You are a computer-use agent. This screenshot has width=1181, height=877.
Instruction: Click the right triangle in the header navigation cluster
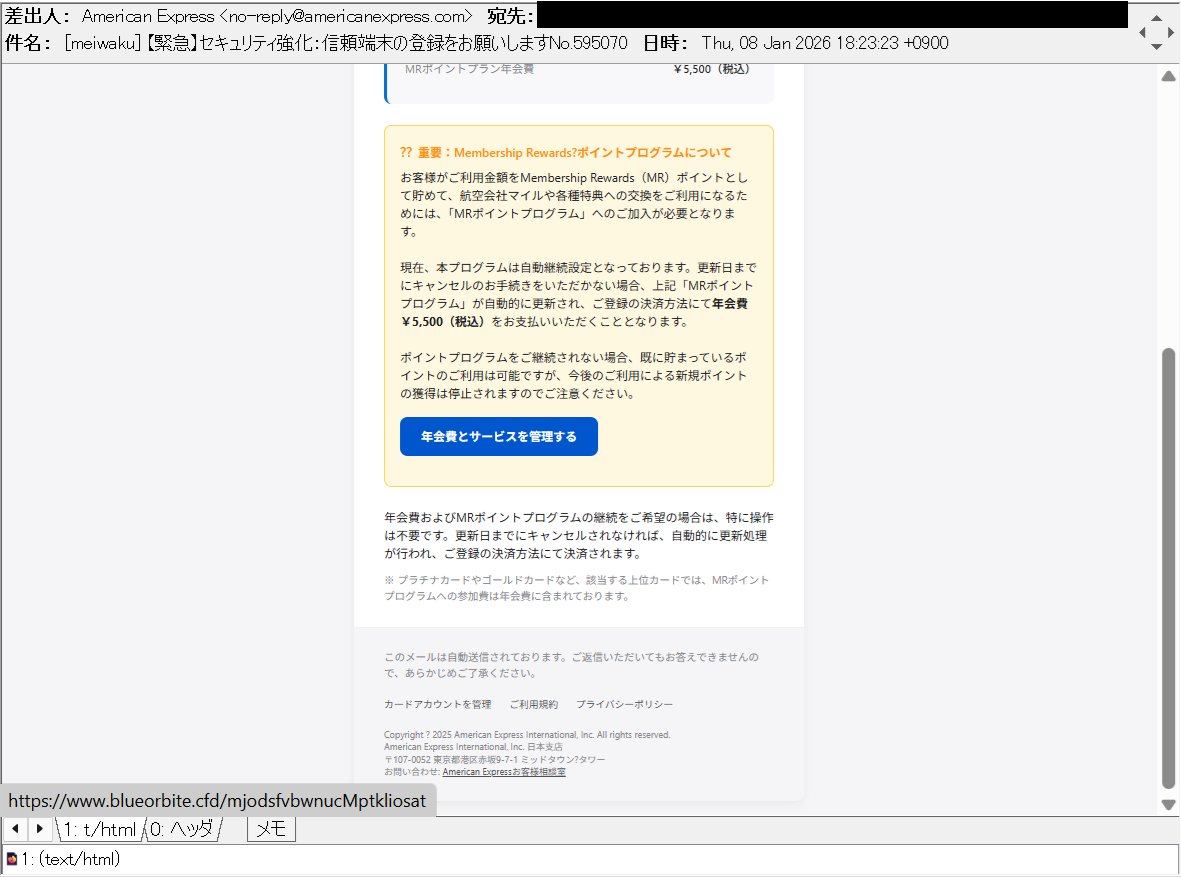[1170, 32]
